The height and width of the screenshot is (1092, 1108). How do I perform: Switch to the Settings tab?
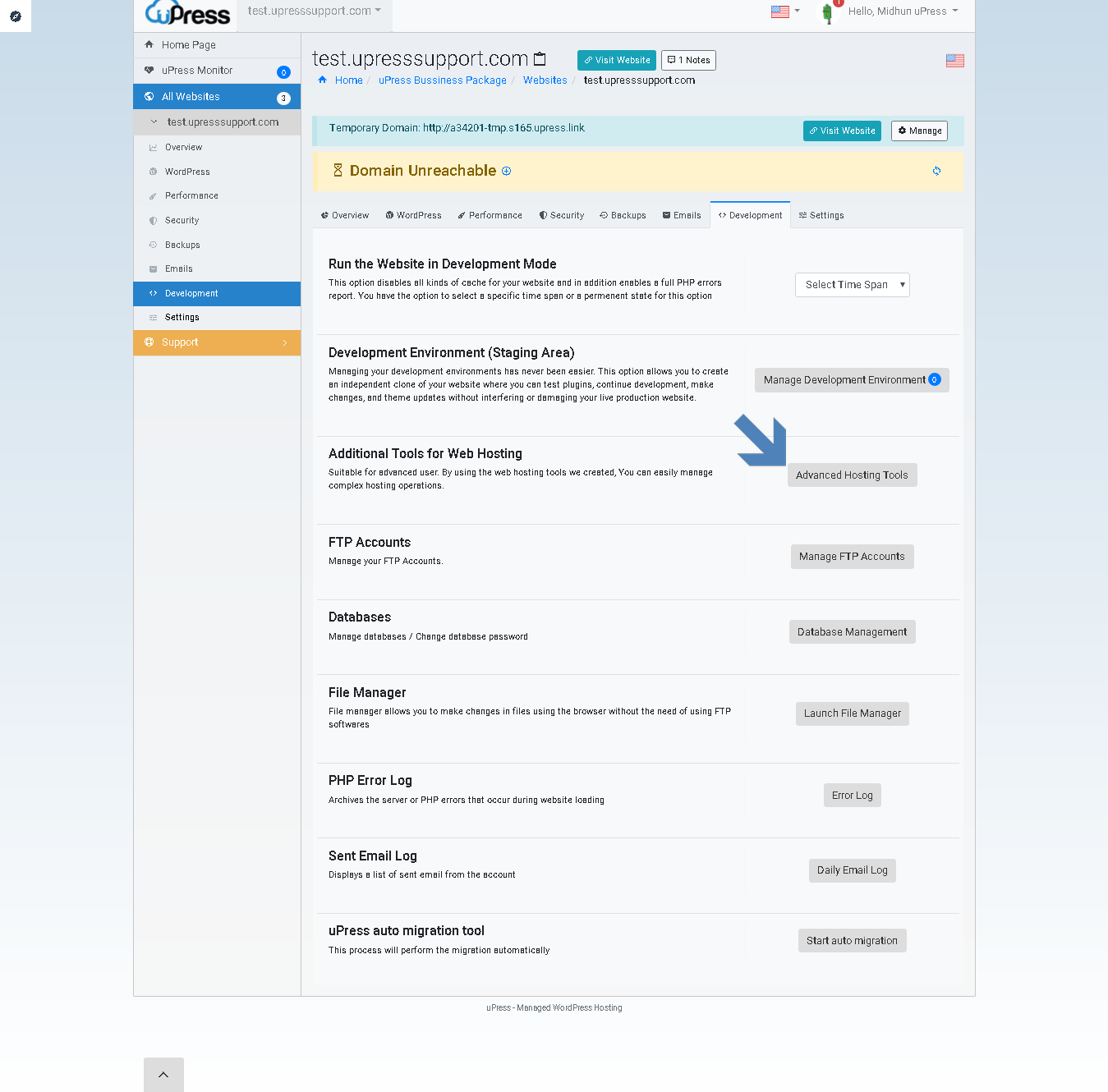(821, 215)
